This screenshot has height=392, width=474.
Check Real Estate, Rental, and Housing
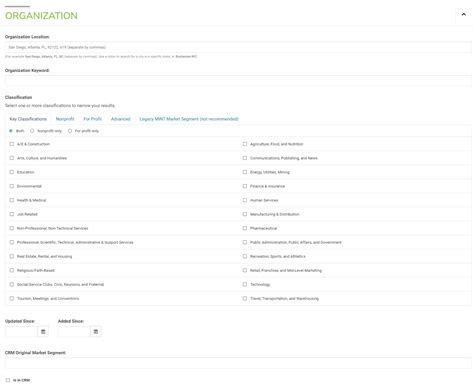12,256
